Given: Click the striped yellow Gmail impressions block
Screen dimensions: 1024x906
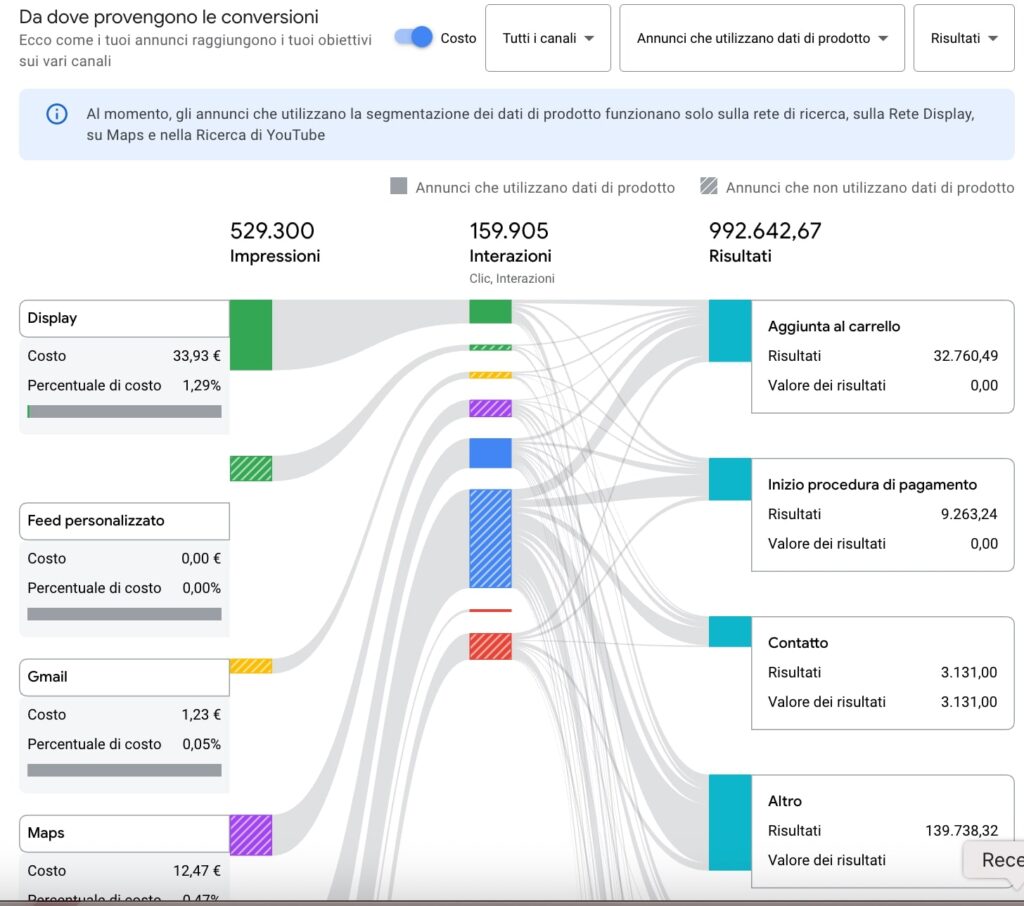Looking at the screenshot, I should [x=250, y=666].
